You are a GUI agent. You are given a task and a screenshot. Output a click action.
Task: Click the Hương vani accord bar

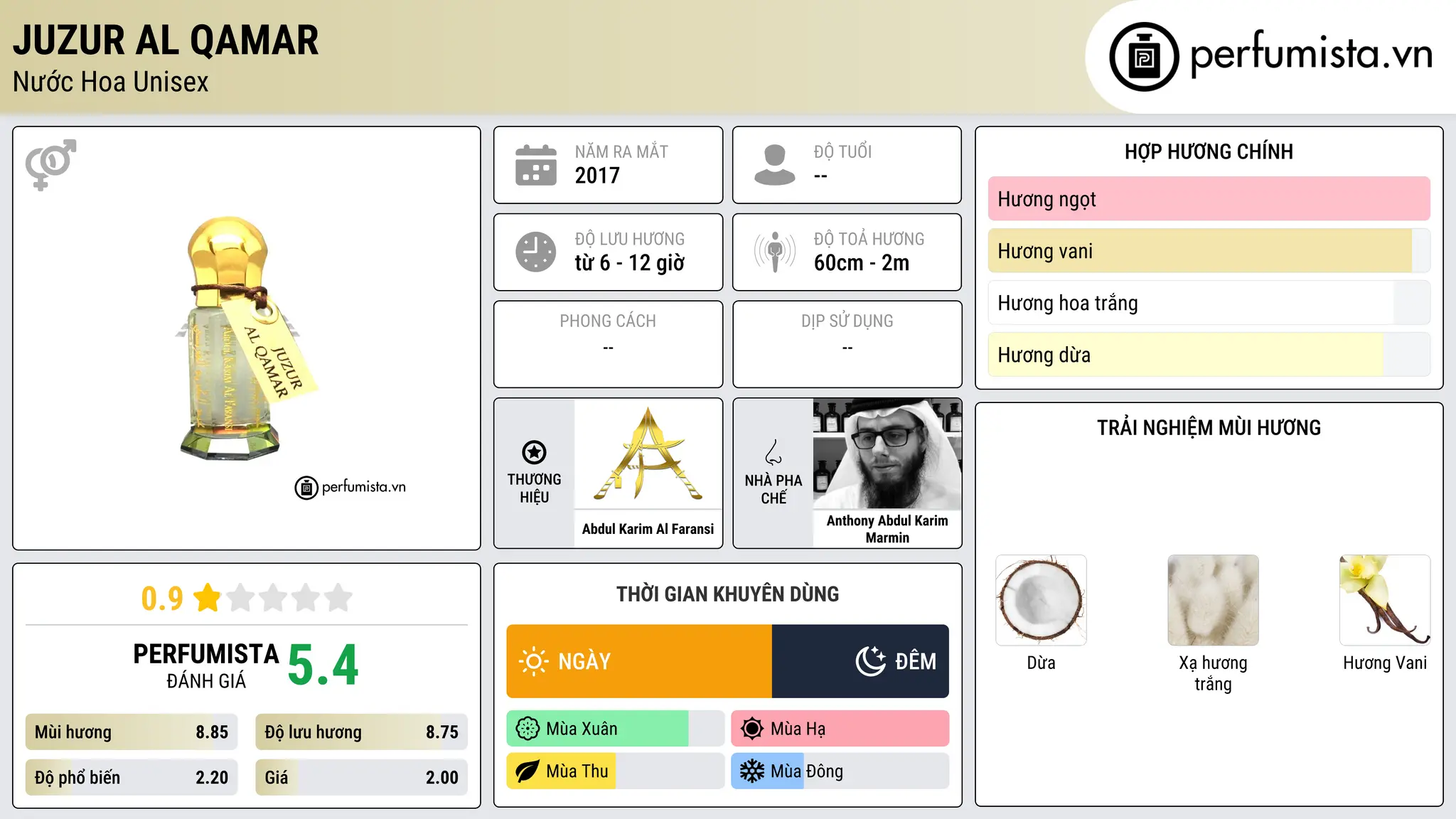pyautogui.click(x=1209, y=251)
